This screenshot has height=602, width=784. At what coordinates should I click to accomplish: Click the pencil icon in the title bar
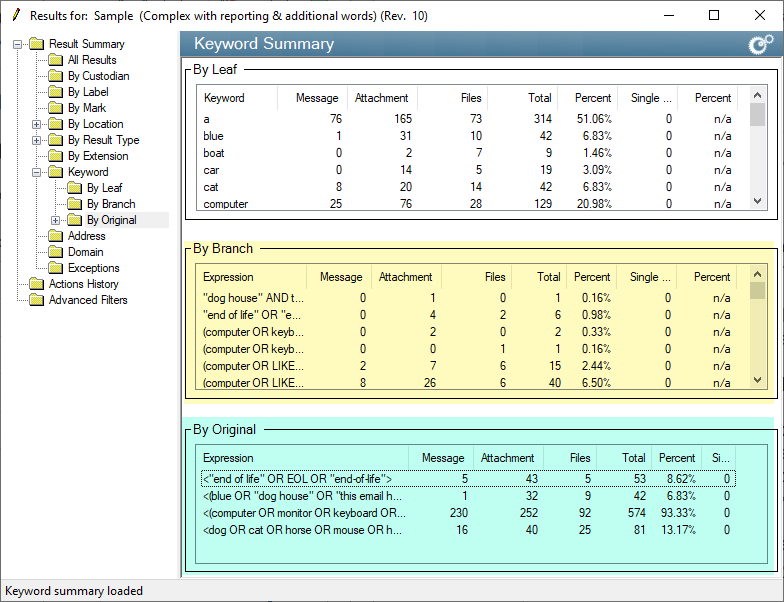(x=16, y=15)
